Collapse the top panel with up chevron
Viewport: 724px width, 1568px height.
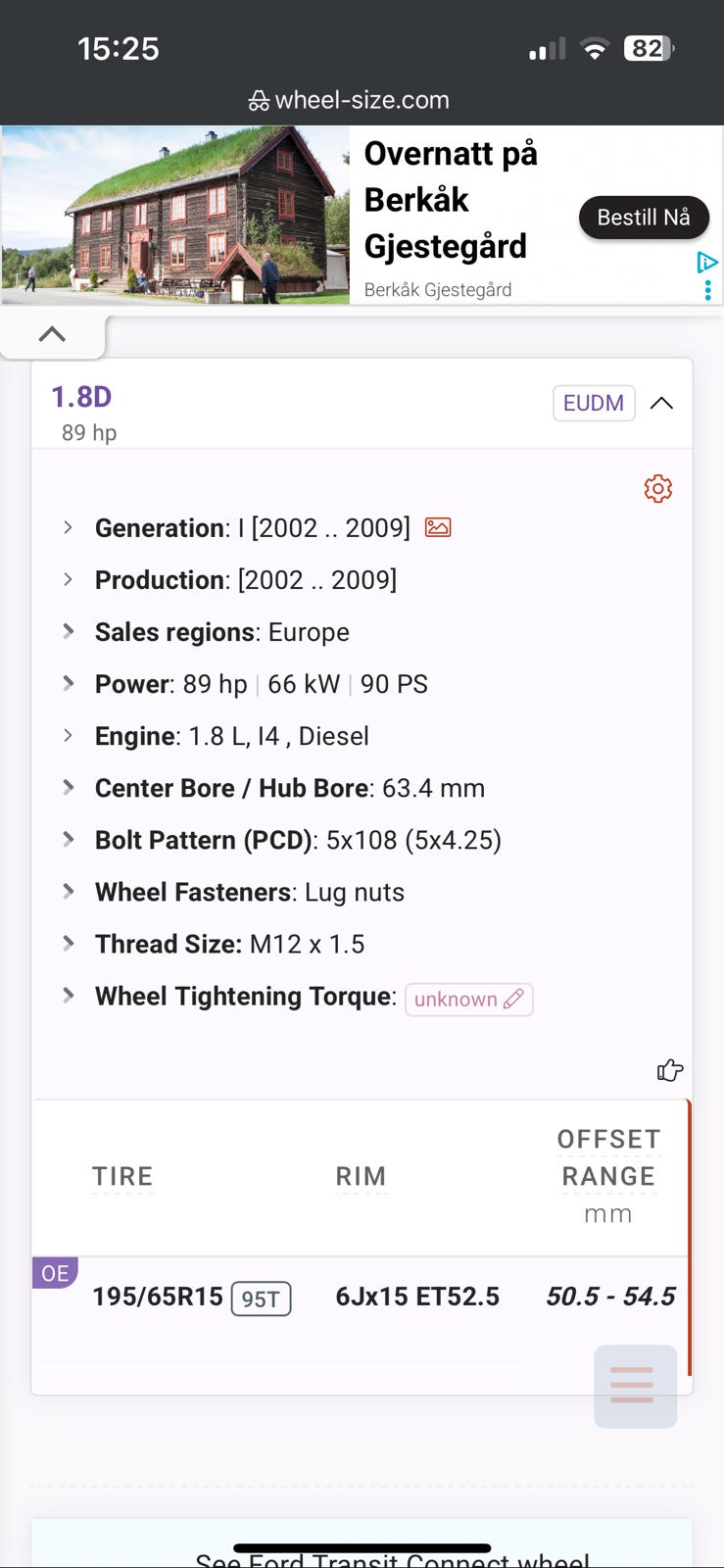pos(52,334)
